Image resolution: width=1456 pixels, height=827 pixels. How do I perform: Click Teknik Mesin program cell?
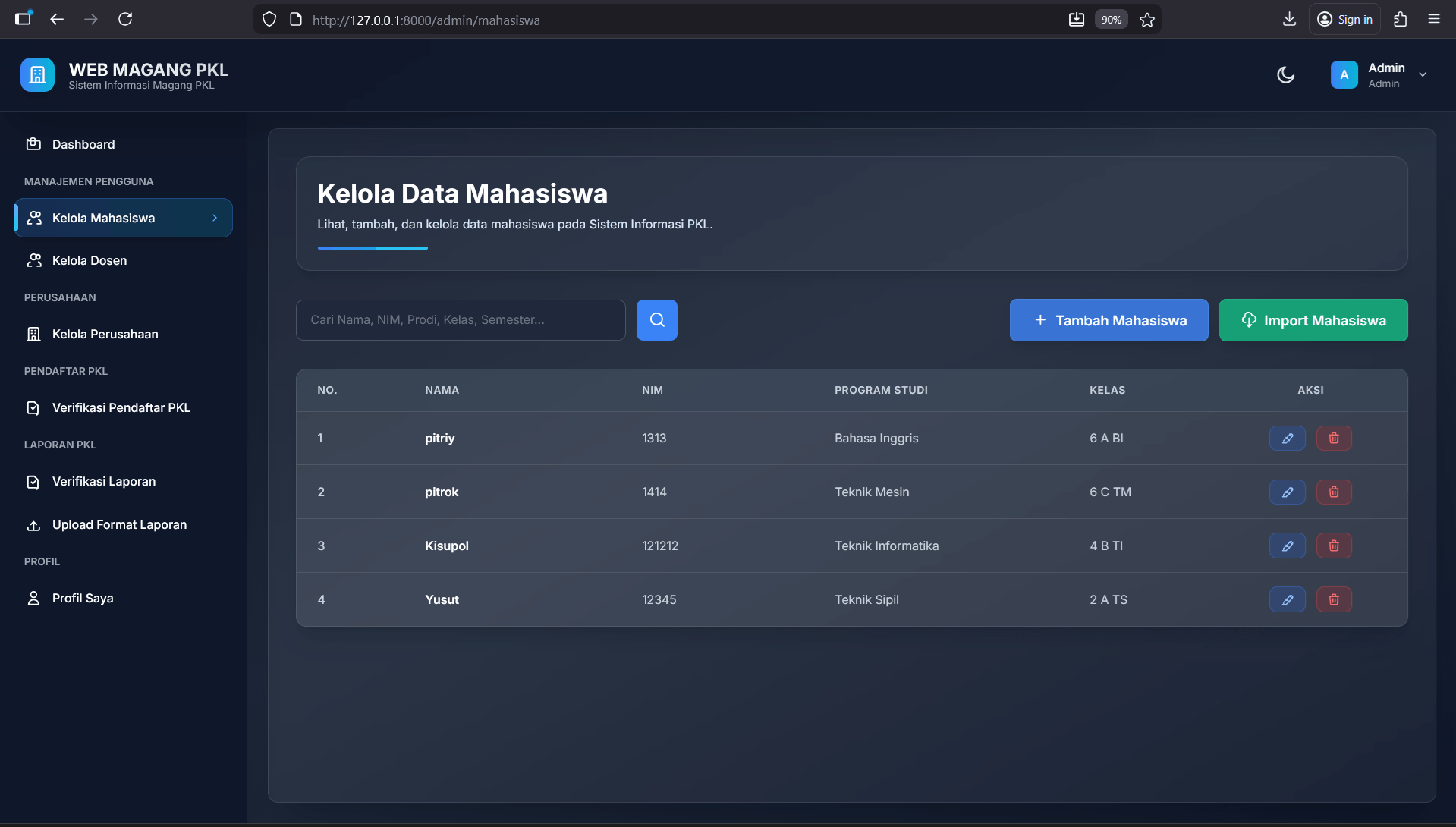point(872,492)
